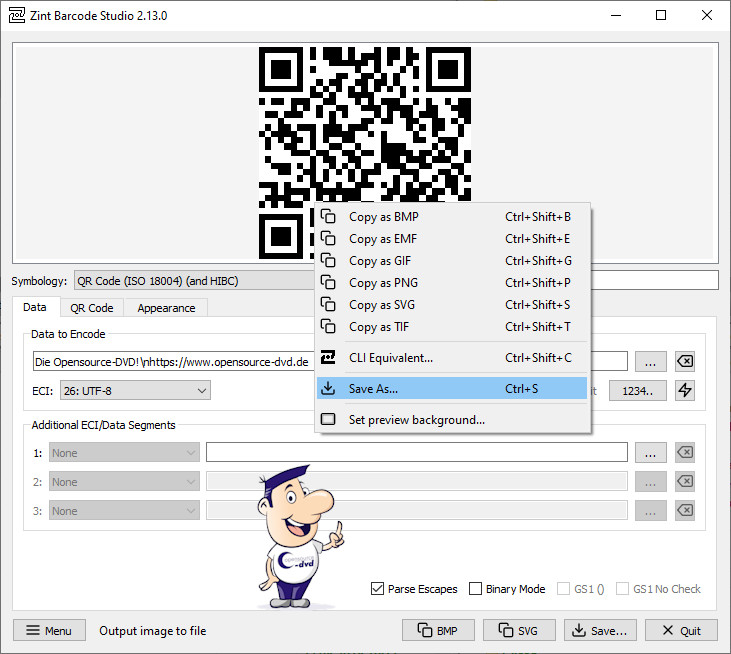The image size is (731, 654).
Task: Open the Symbology QR Code dropdown
Action: [x=190, y=281]
